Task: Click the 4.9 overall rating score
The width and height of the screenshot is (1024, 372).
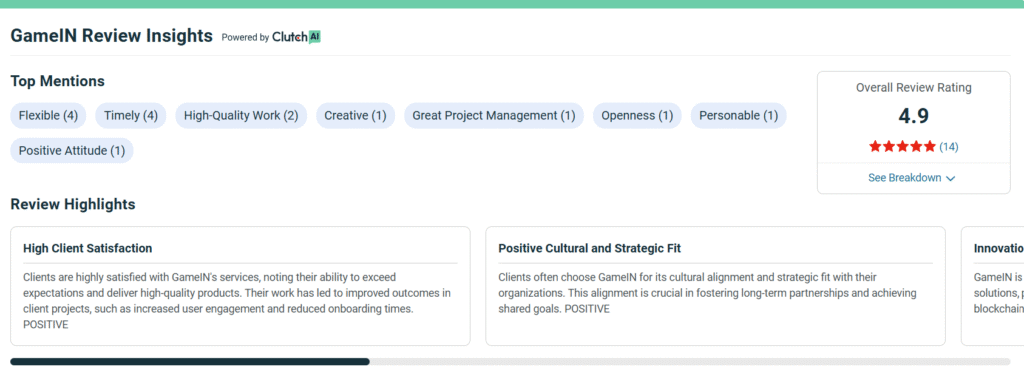Action: 914,116
